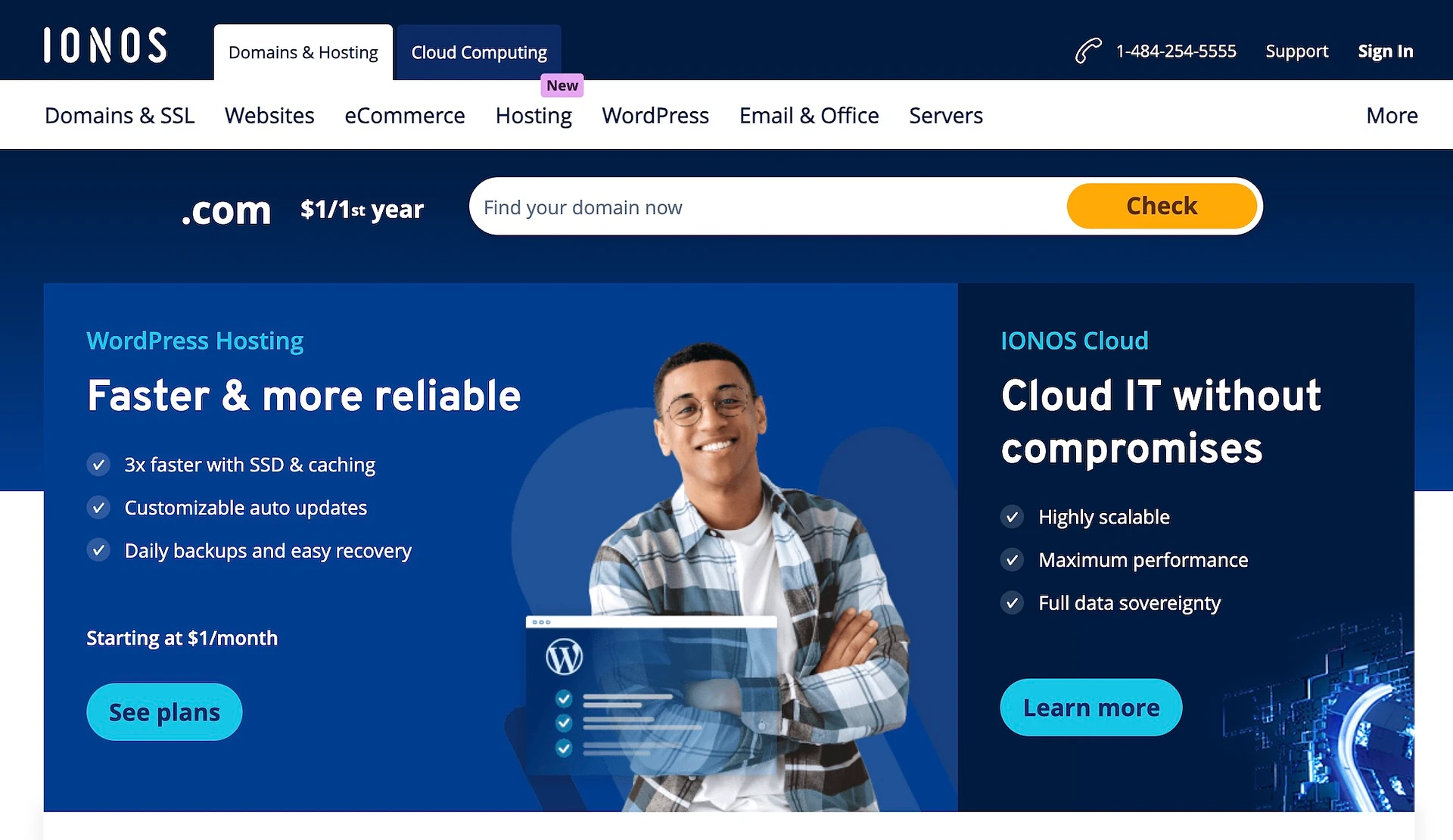Click the IONOS Cloud checkmark for highly scalable

(1013, 517)
